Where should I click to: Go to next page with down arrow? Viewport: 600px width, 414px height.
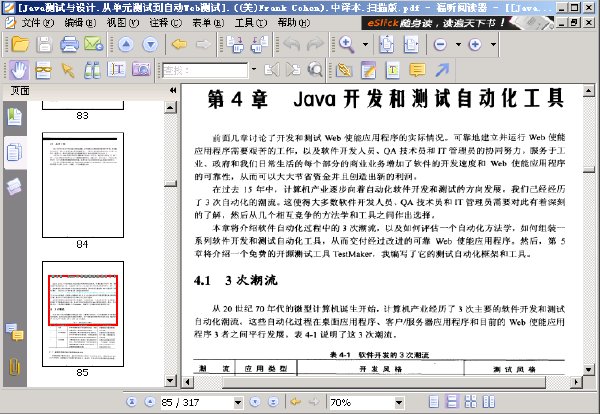pos(150,45)
